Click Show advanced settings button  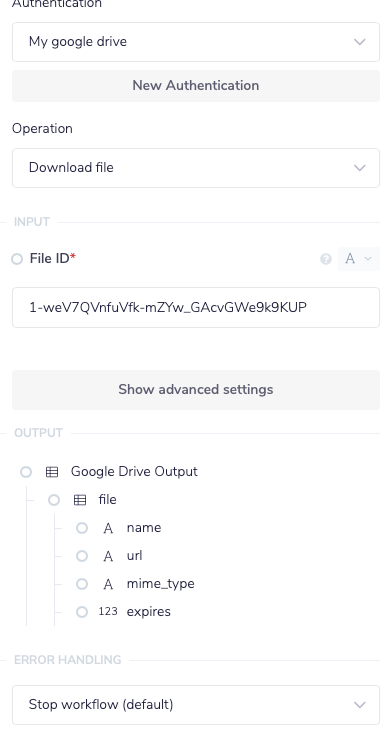[x=196, y=390]
